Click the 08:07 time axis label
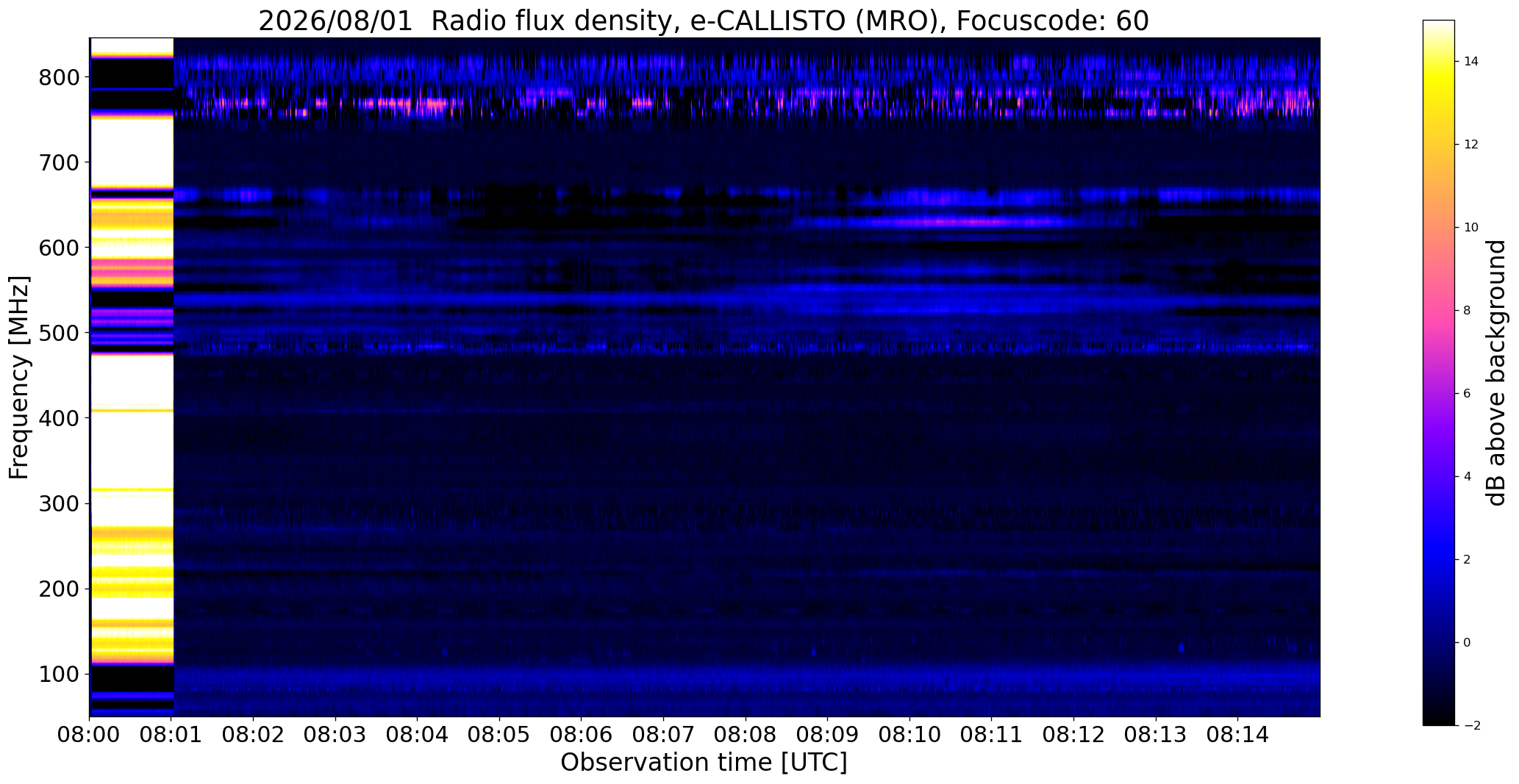Image resolution: width=1519 pixels, height=784 pixels. [x=664, y=736]
